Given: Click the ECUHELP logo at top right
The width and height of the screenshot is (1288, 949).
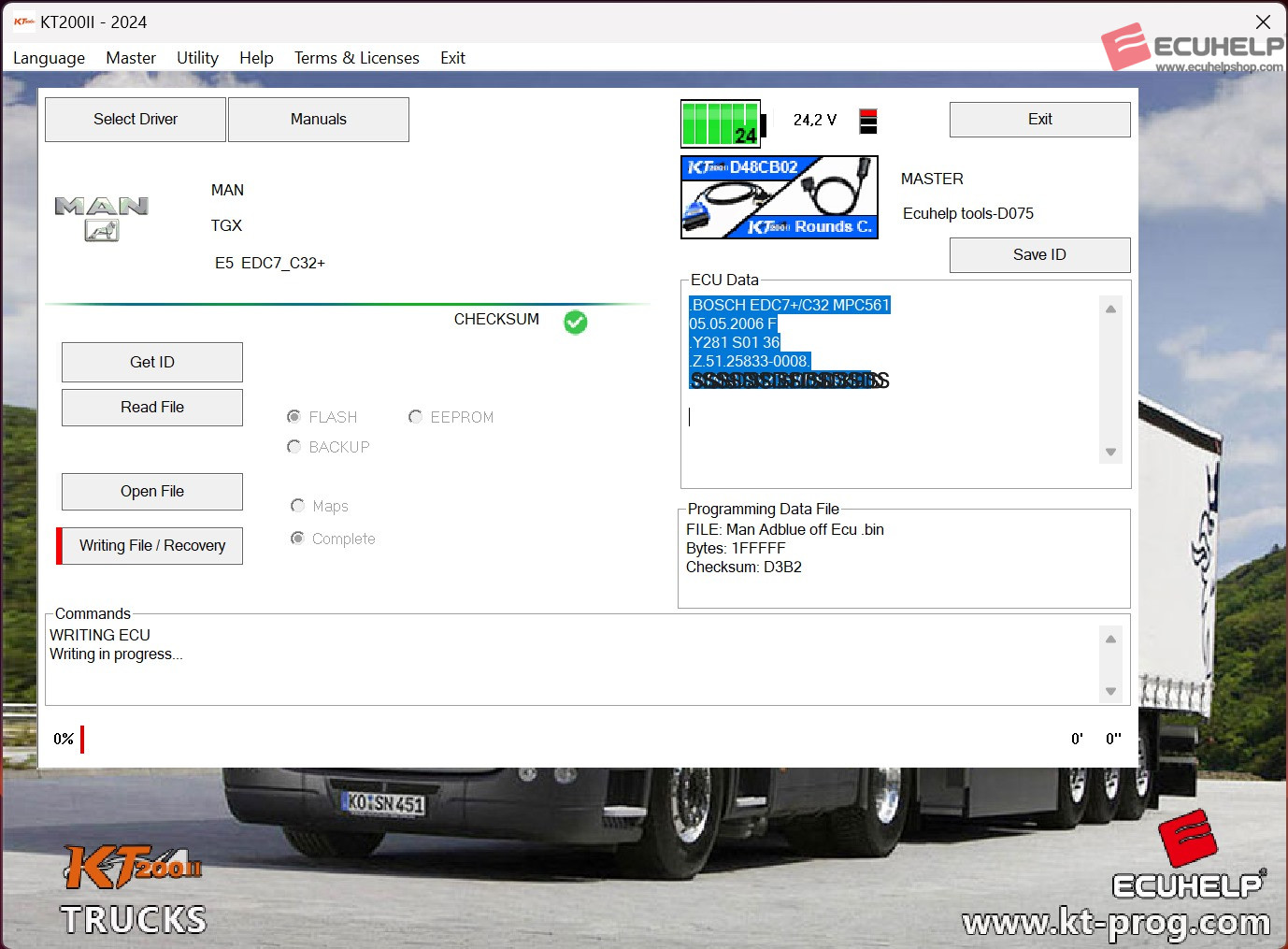Looking at the screenshot, I should (1192, 47).
